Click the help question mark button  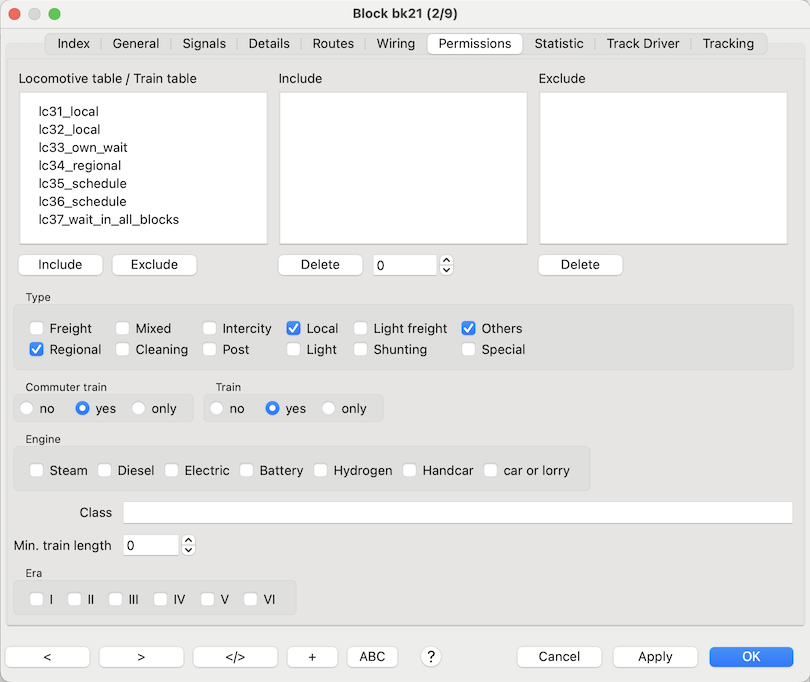tap(431, 657)
